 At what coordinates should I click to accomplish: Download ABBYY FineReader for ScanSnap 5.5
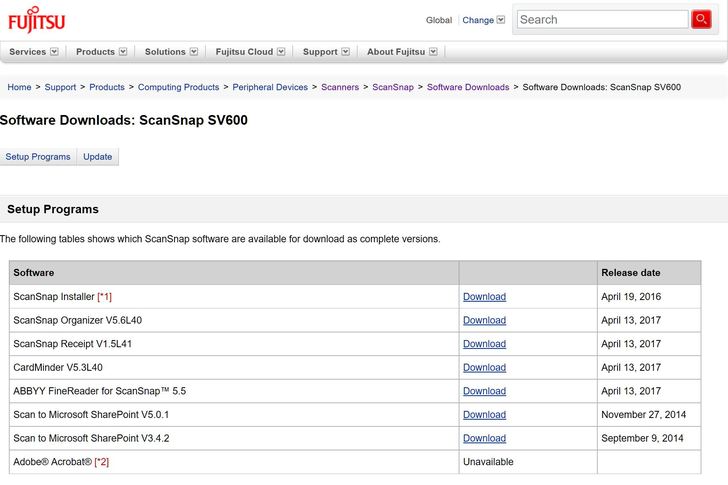coord(484,391)
